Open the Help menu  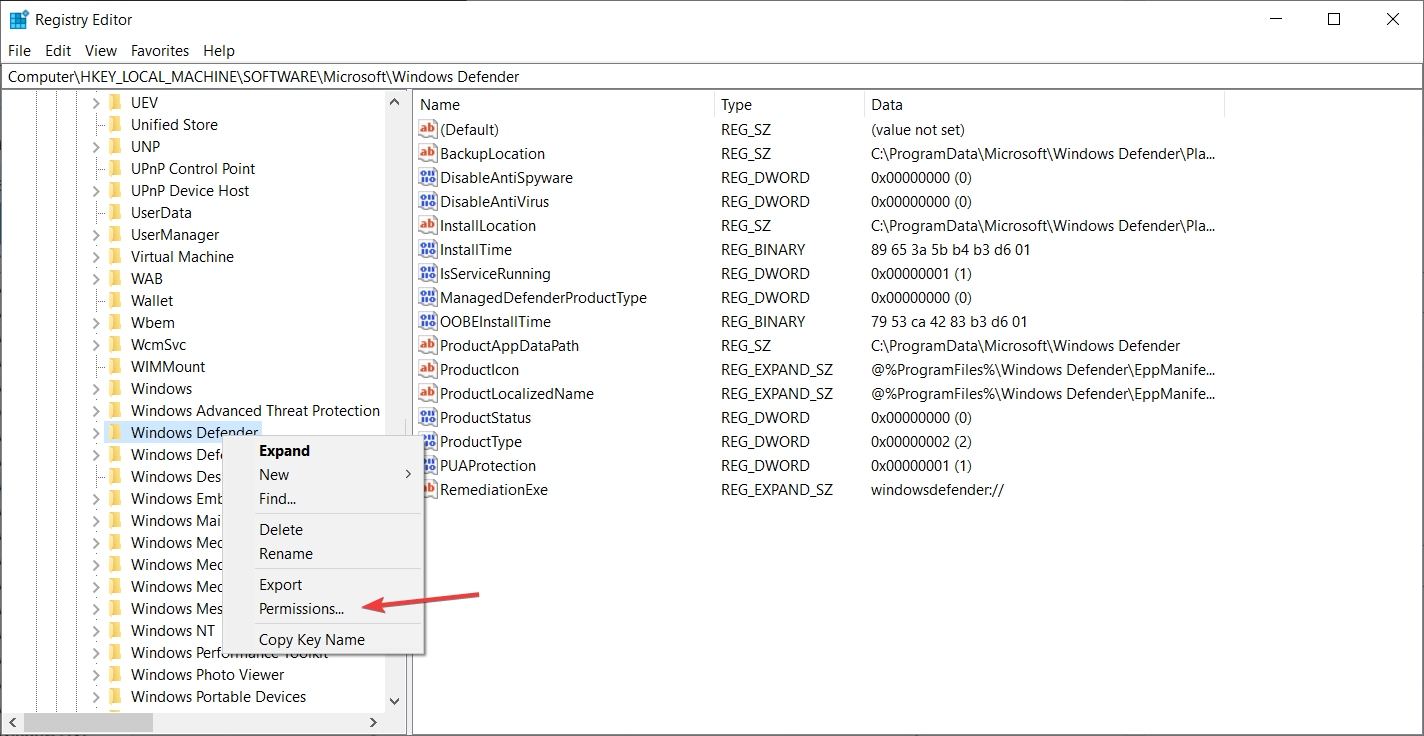(x=219, y=50)
